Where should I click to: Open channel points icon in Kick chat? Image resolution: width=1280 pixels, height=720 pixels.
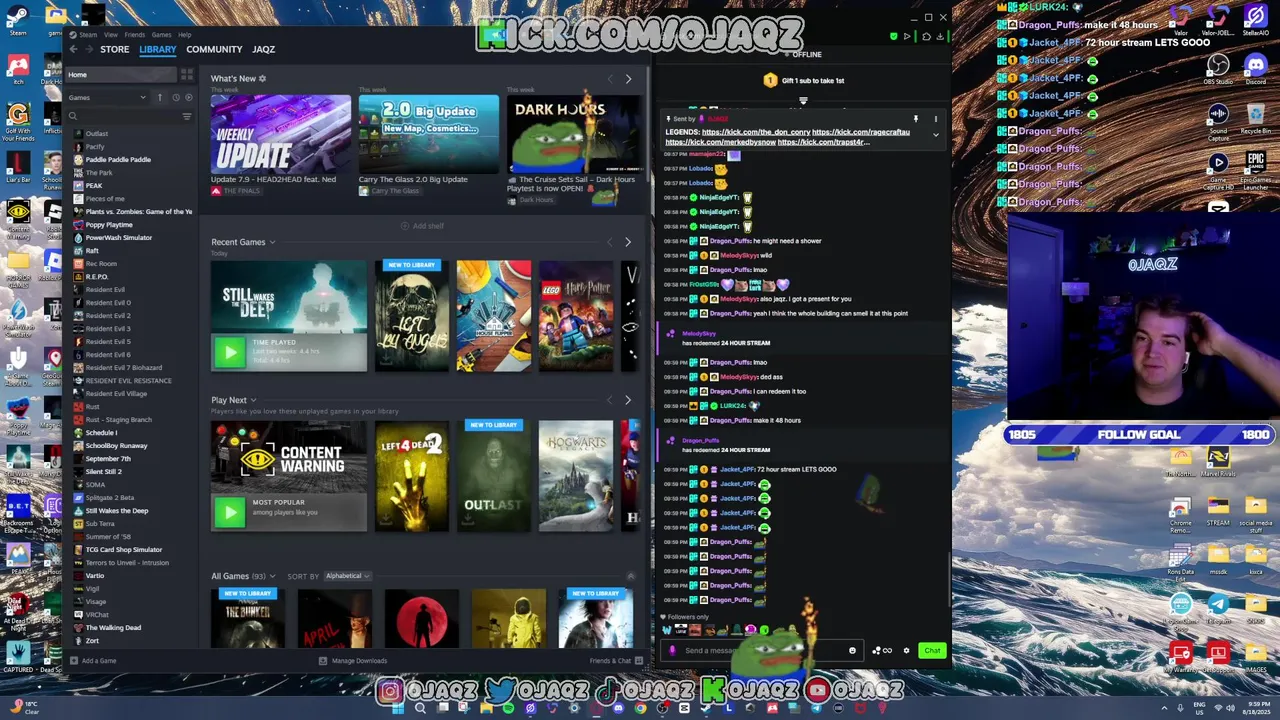pyautogui.click(x=882, y=651)
